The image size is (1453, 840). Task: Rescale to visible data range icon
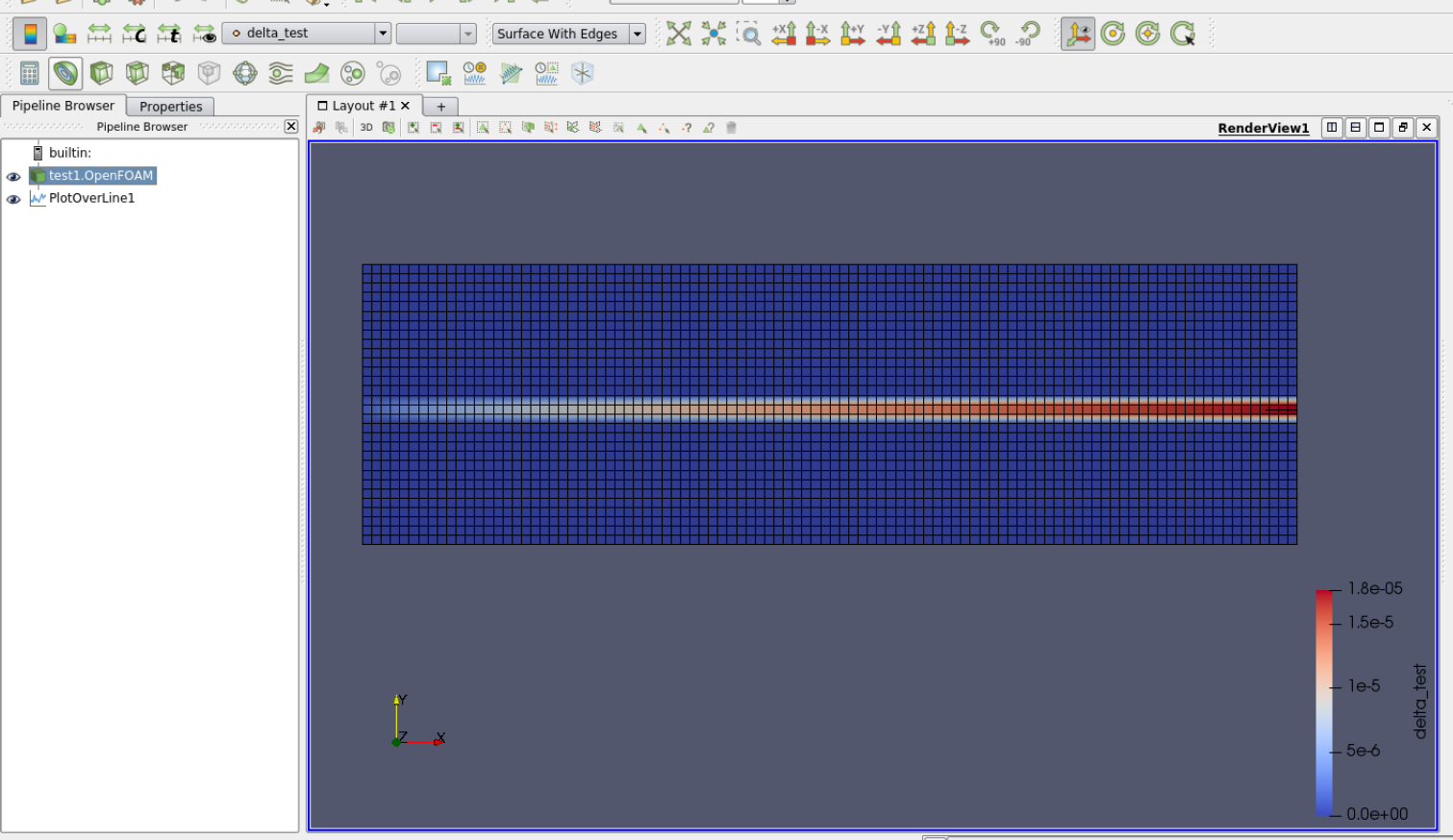[x=204, y=34]
